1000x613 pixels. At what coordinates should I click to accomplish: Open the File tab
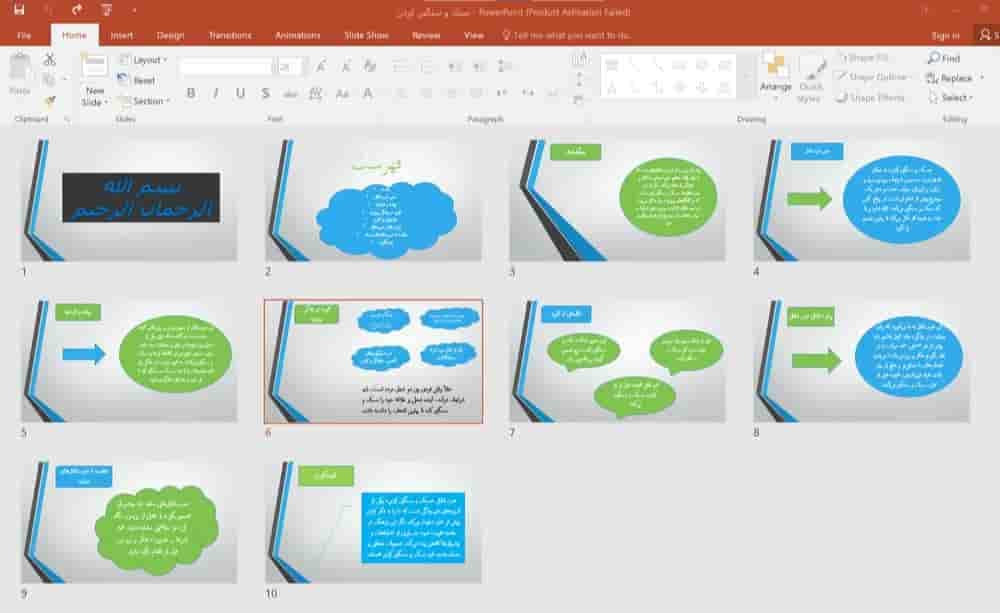click(x=24, y=35)
